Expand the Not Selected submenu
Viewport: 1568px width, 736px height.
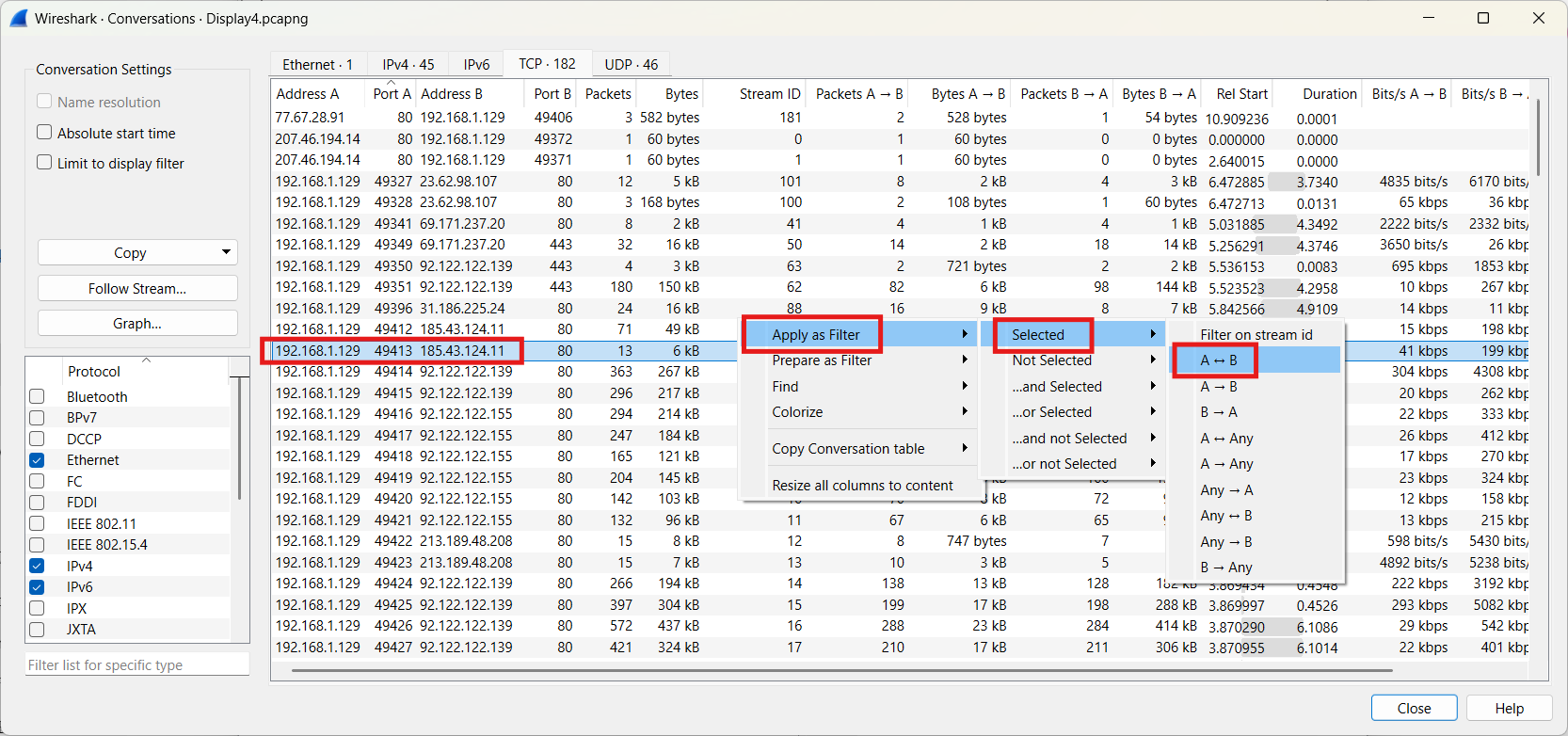pos(1073,360)
